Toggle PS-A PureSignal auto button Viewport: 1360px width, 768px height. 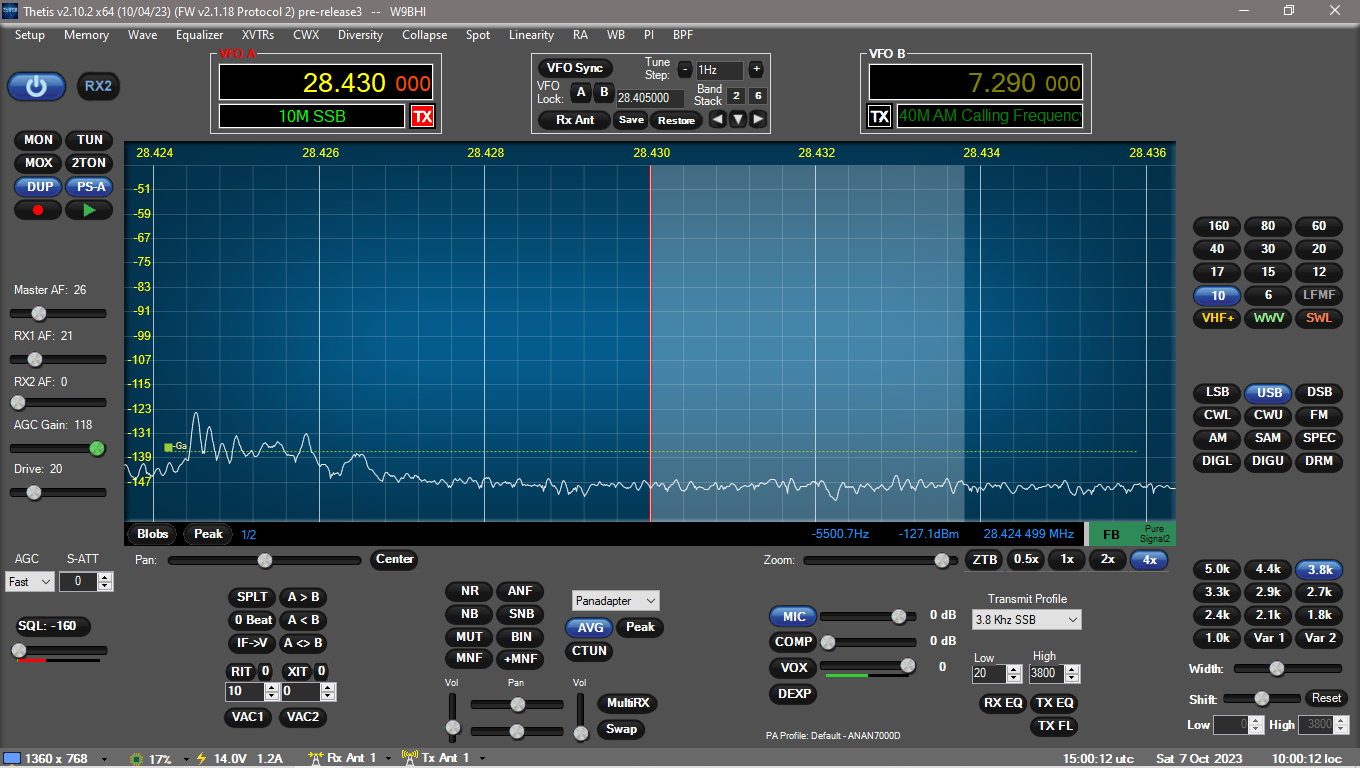click(89, 186)
